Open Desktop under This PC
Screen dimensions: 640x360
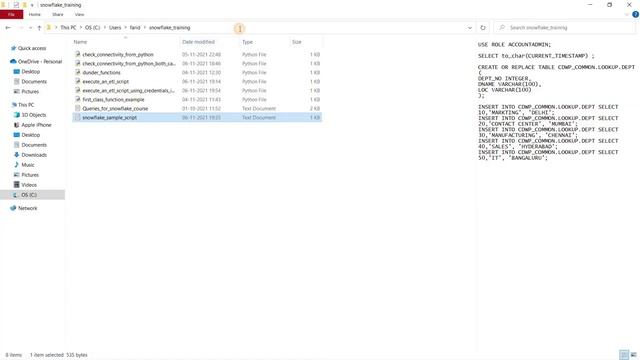pyautogui.click(x=31, y=135)
